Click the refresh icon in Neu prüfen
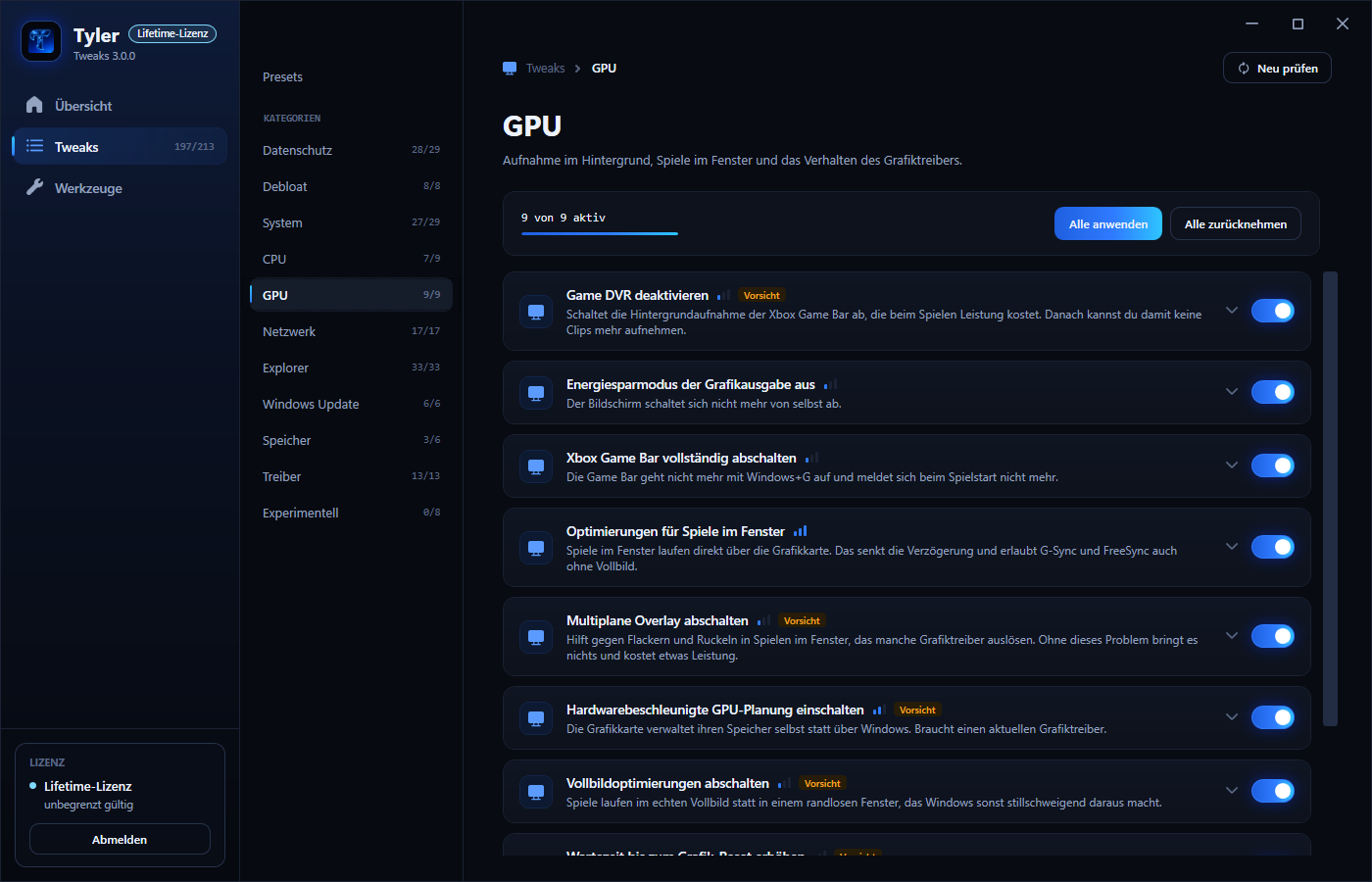Screen dimensions: 1372x882 coord(1244,68)
